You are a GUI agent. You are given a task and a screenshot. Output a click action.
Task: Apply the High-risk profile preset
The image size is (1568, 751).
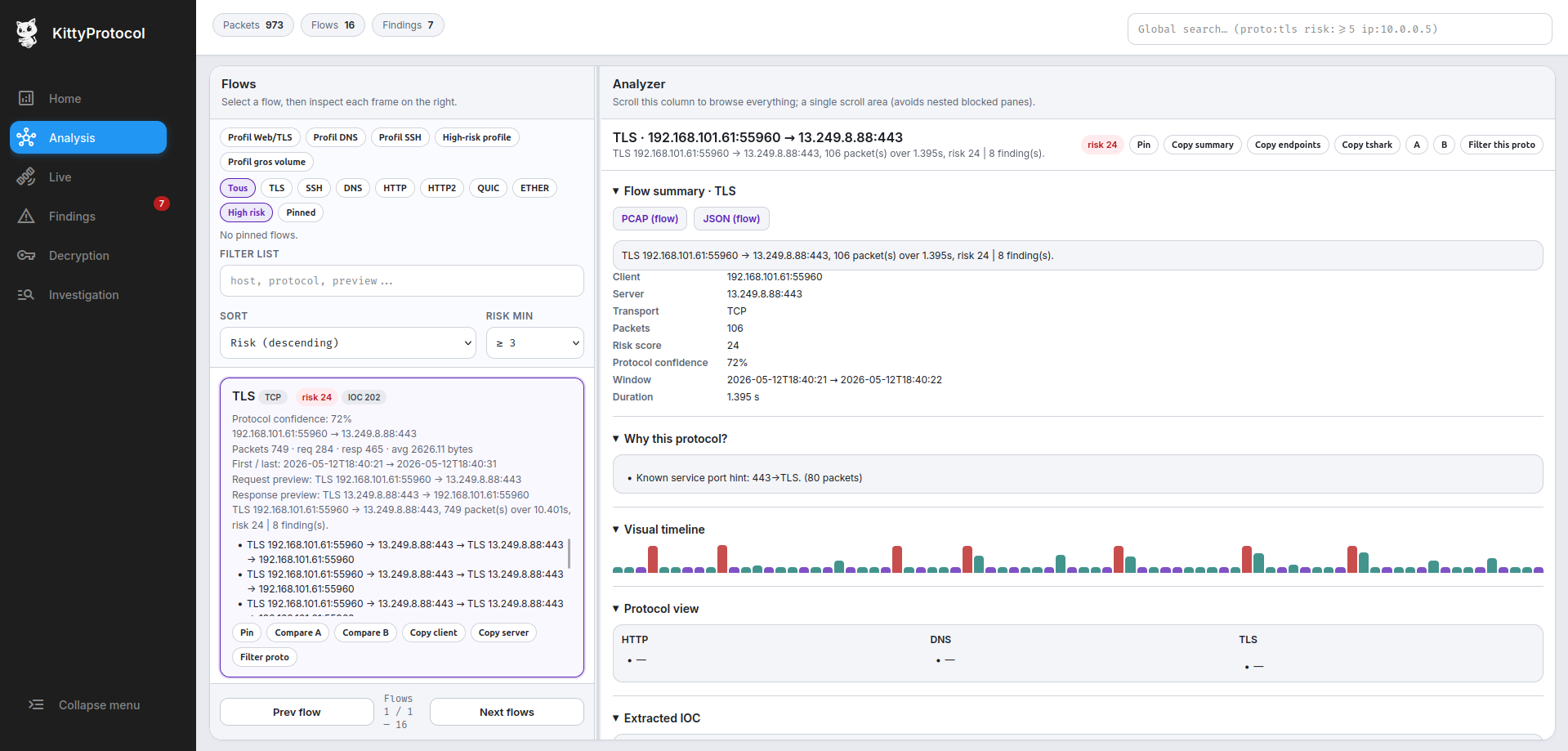pyautogui.click(x=477, y=137)
